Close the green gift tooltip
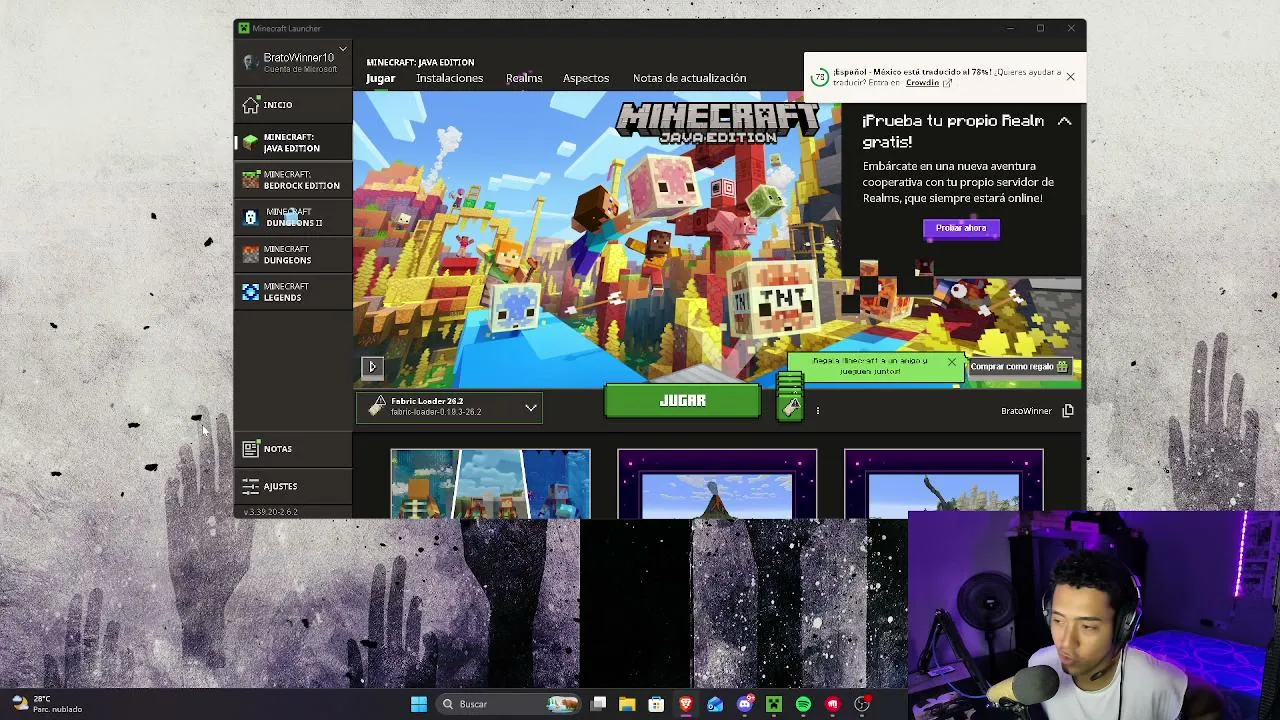The image size is (1280, 720). pyautogui.click(x=952, y=361)
